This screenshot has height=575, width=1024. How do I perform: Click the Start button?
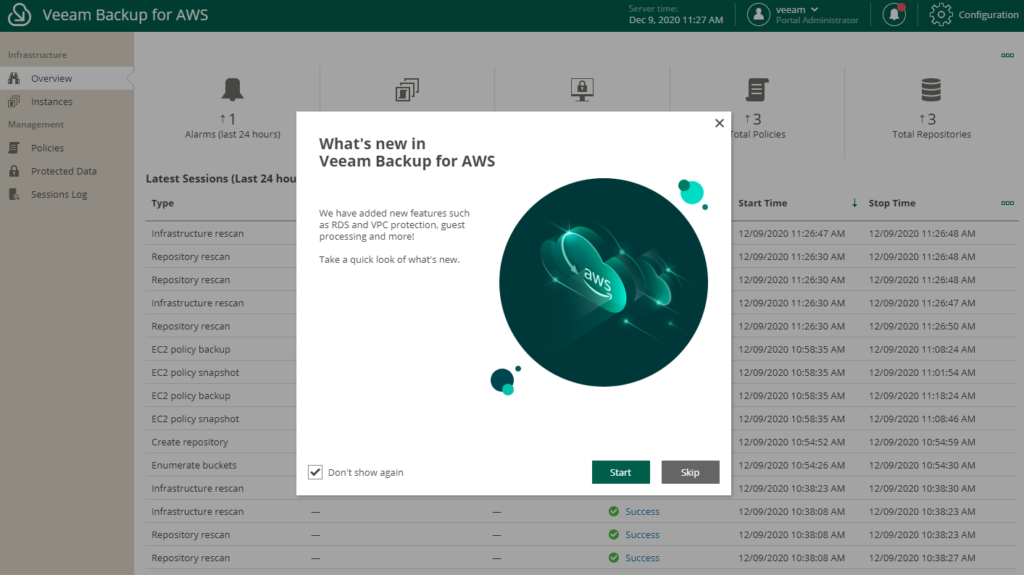point(620,472)
